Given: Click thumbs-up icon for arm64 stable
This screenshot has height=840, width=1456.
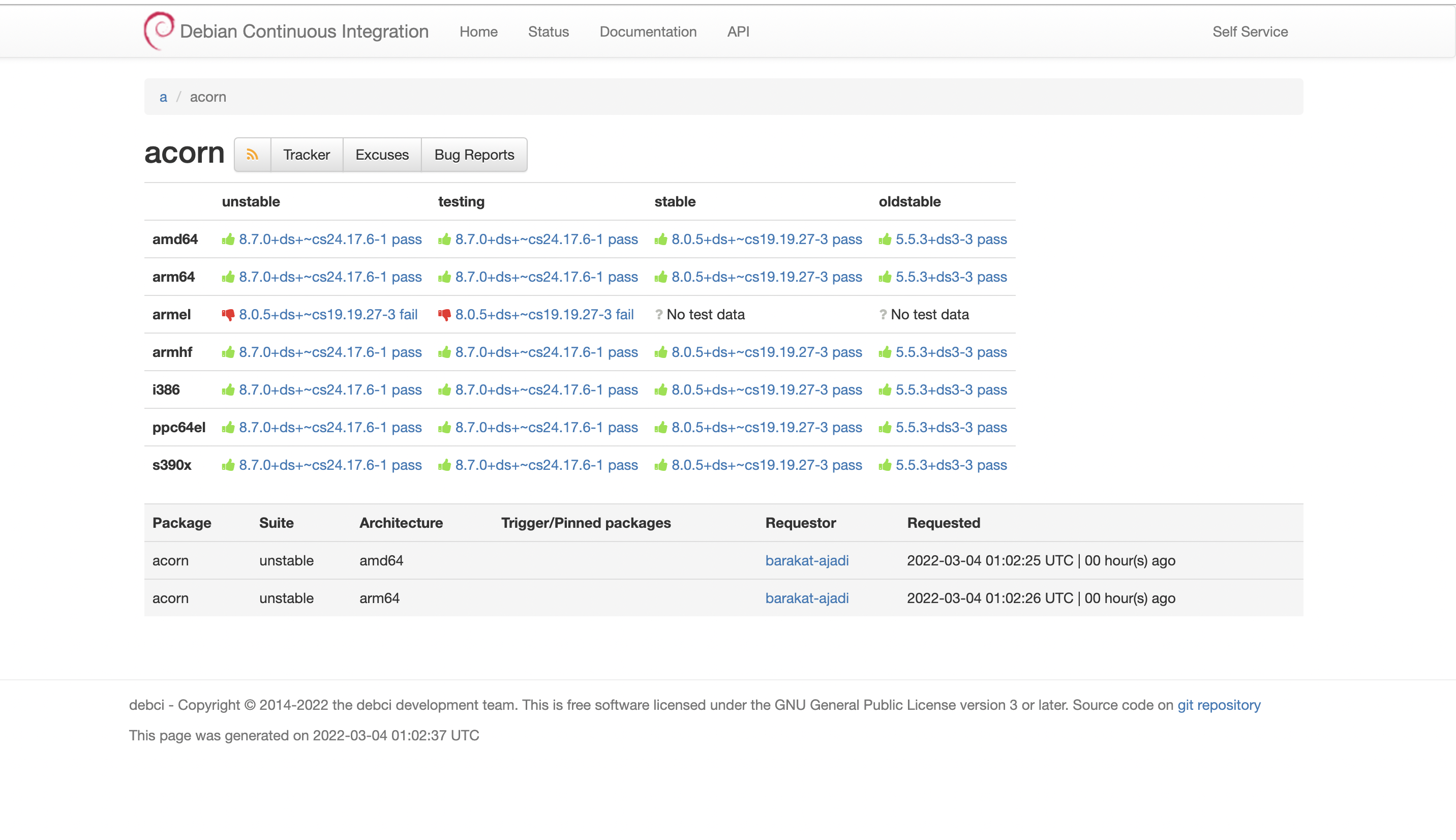Looking at the screenshot, I should (661, 277).
